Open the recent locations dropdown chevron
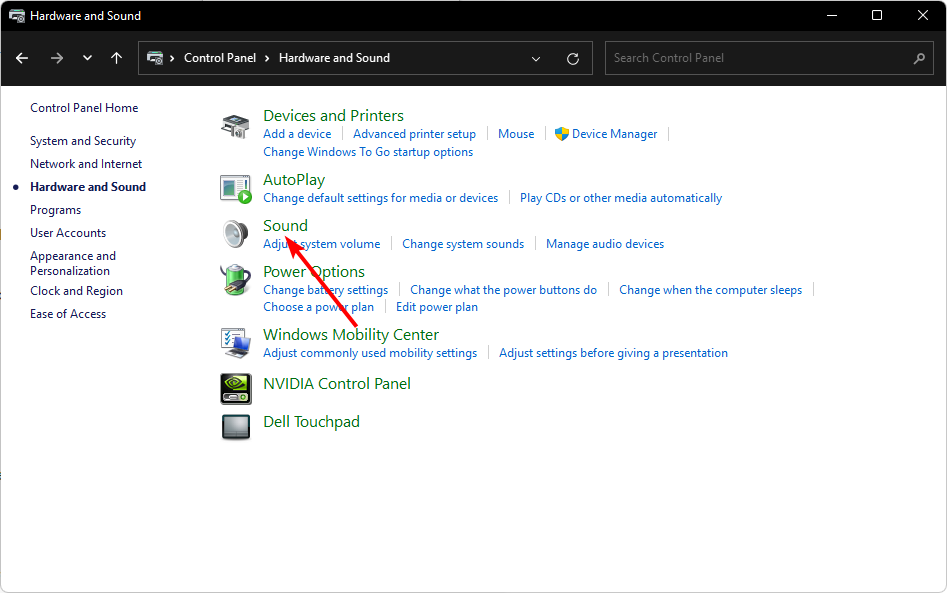This screenshot has width=947, height=593. [x=88, y=58]
